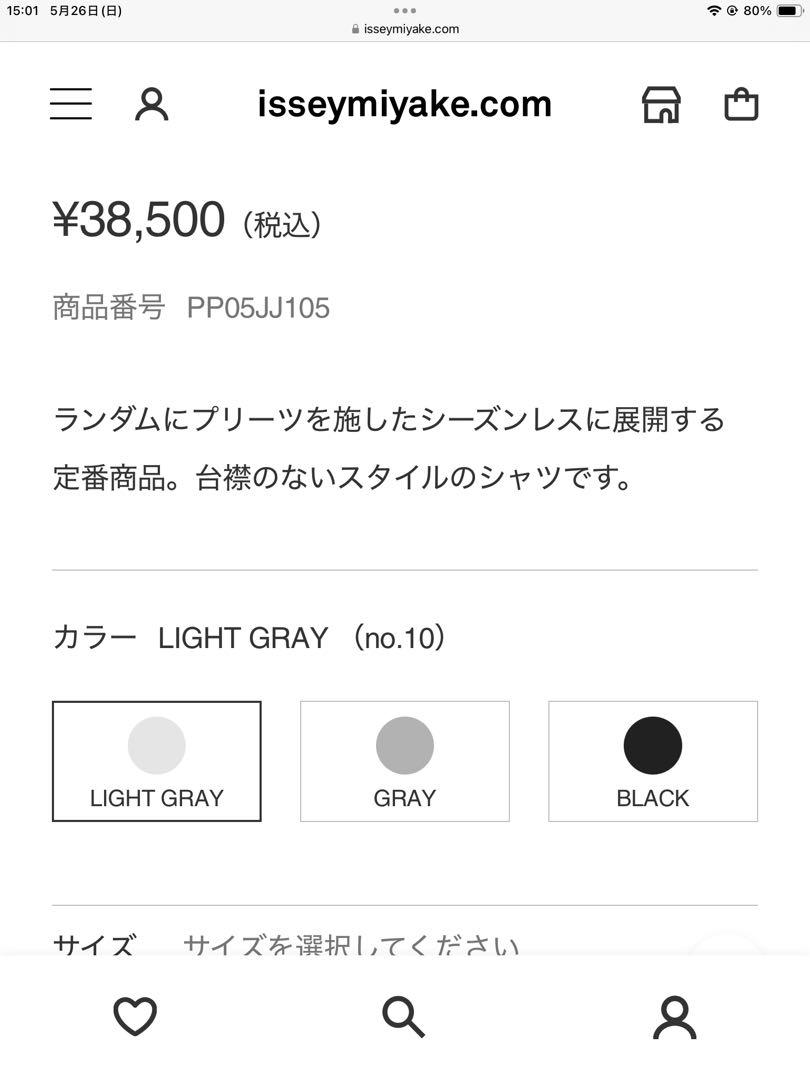Select the LIGHT GRAY color option

tap(157, 761)
